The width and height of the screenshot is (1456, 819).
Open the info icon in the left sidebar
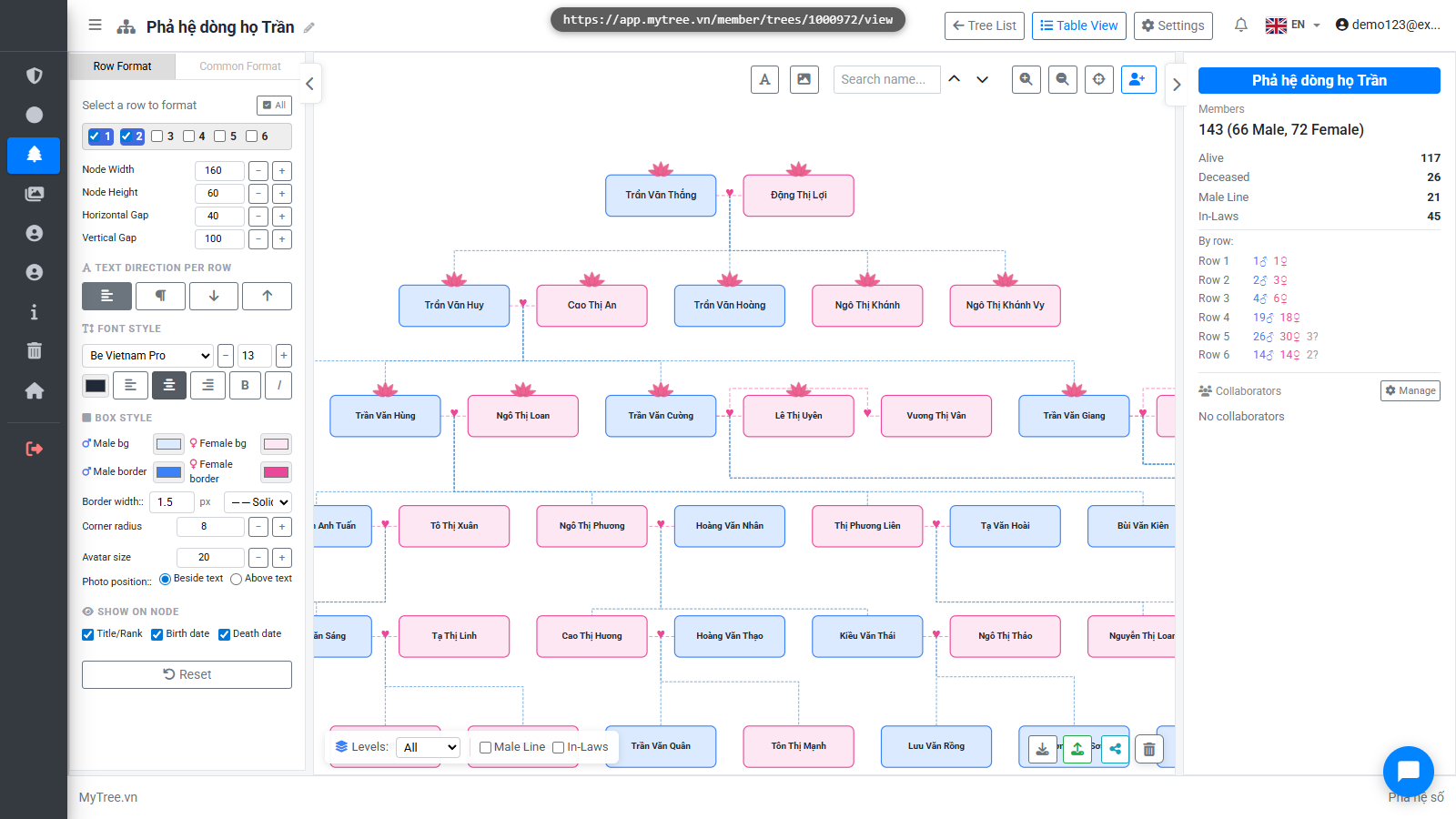(x=34, y=312)
